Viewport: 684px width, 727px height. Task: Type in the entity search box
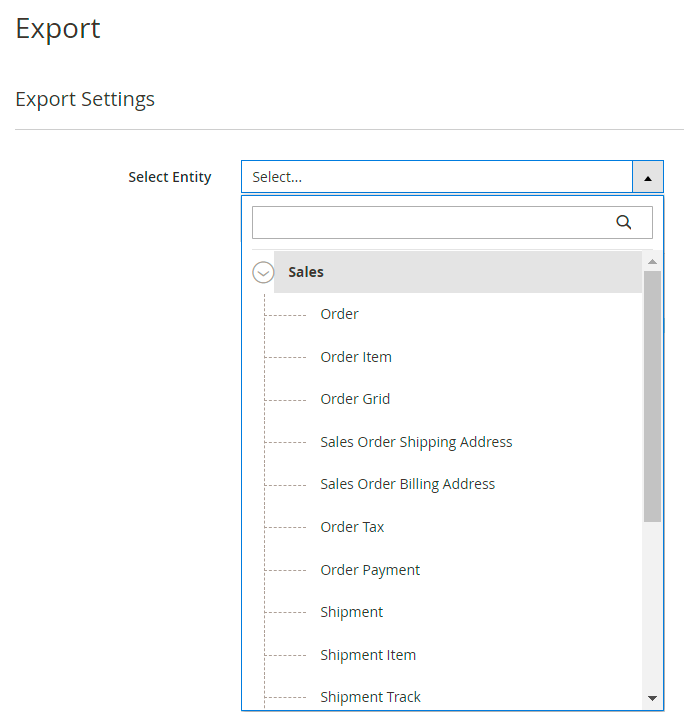pyautogui.click(x=430, y=222)
